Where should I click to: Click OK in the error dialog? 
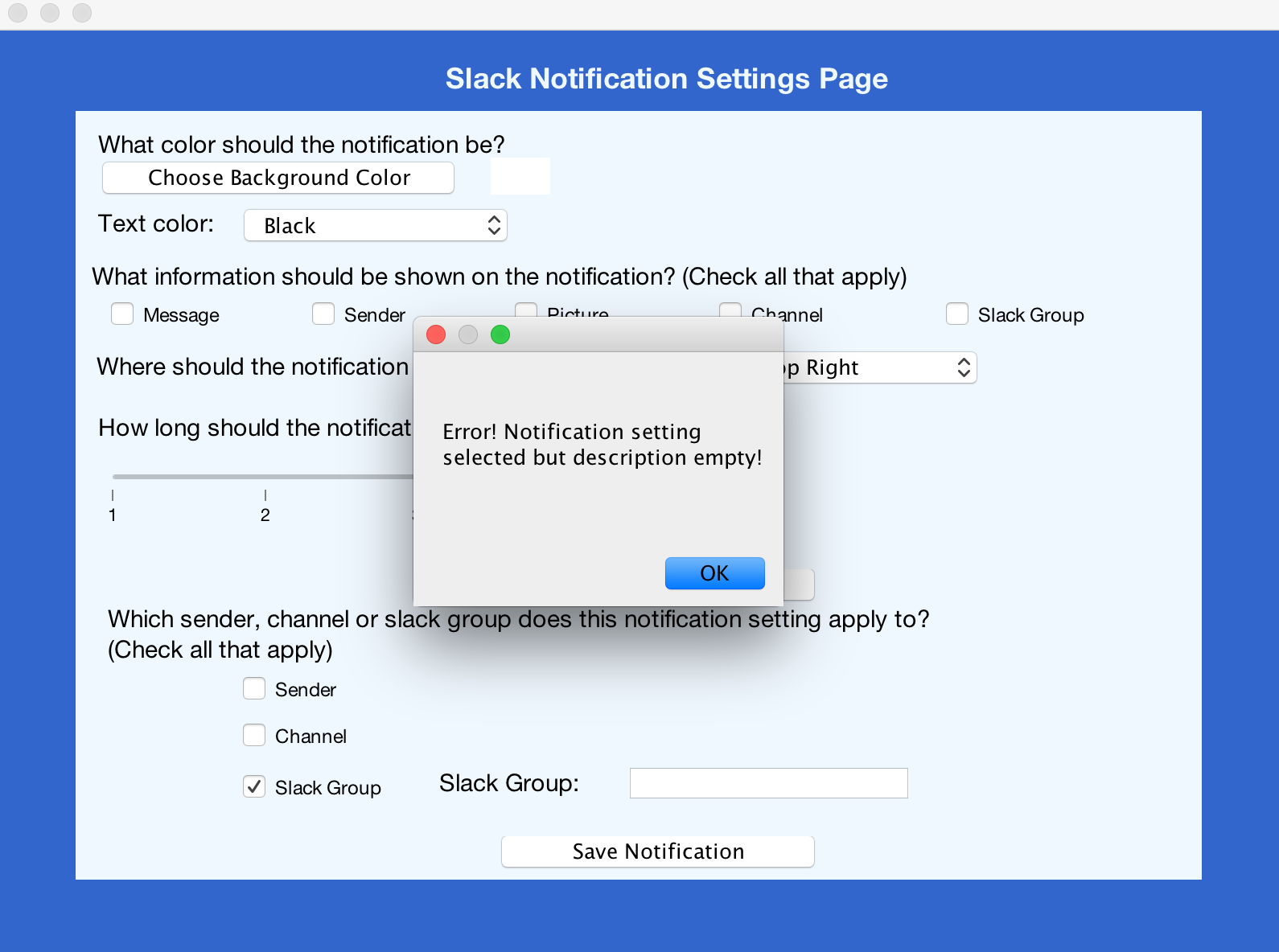(714, 573)
